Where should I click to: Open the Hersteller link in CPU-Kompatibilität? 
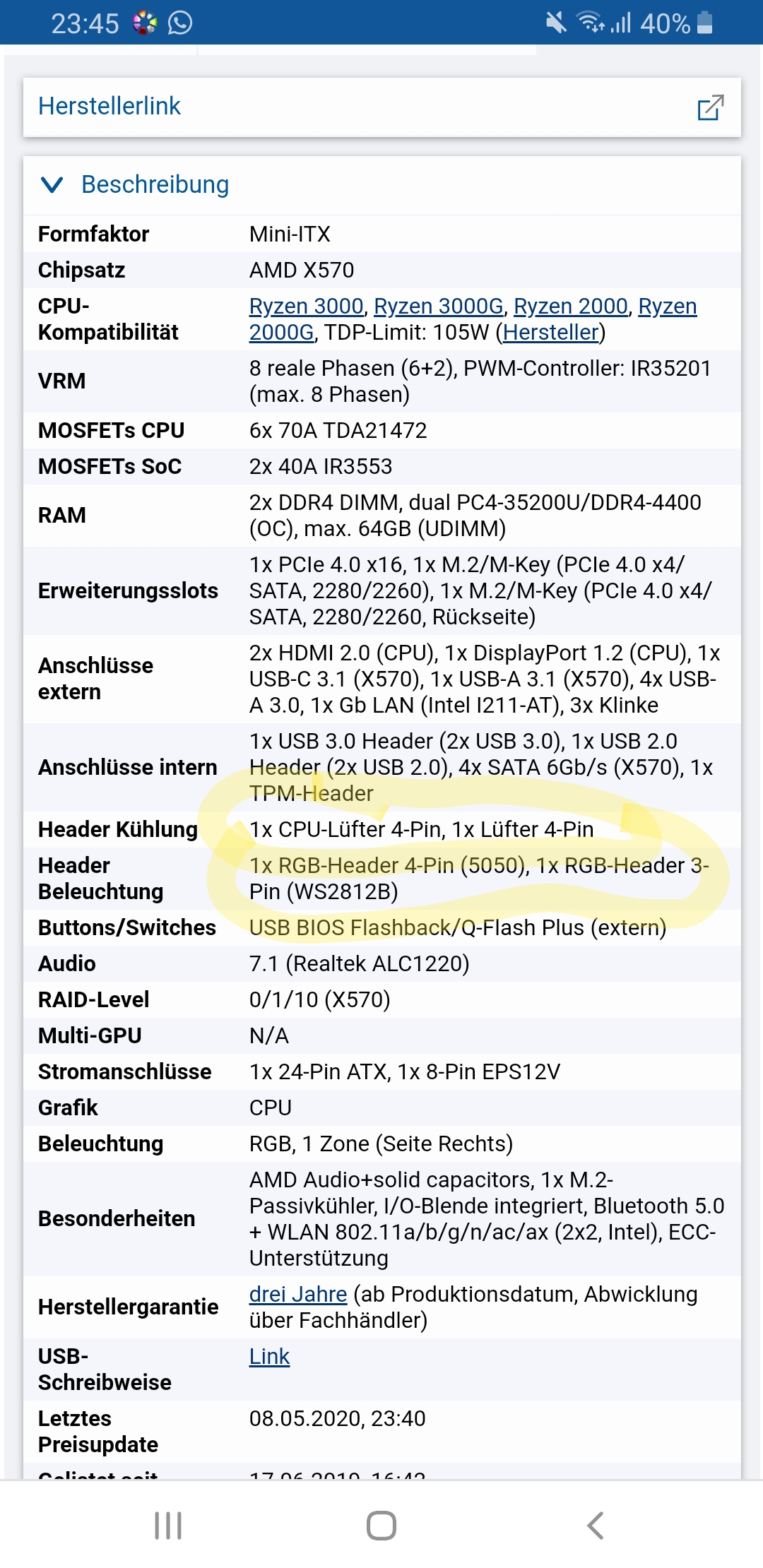click(550, 332)
